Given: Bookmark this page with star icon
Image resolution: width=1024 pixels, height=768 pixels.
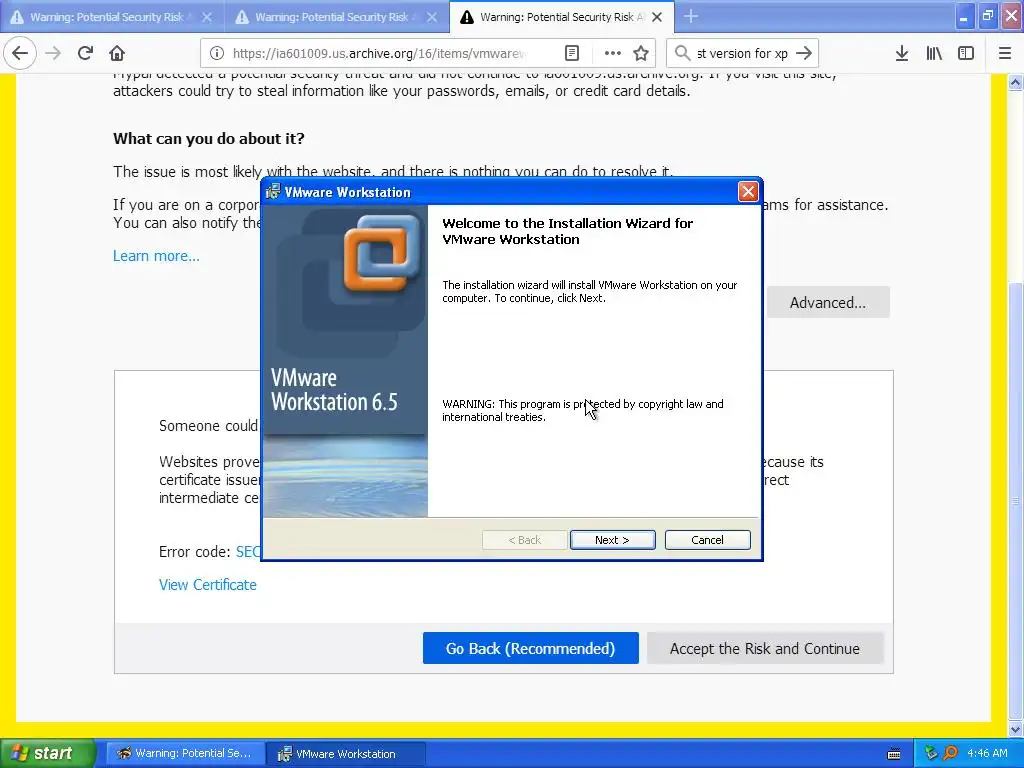Looking at the screenshot, I should pyautogui.click(x=641, y=53).
